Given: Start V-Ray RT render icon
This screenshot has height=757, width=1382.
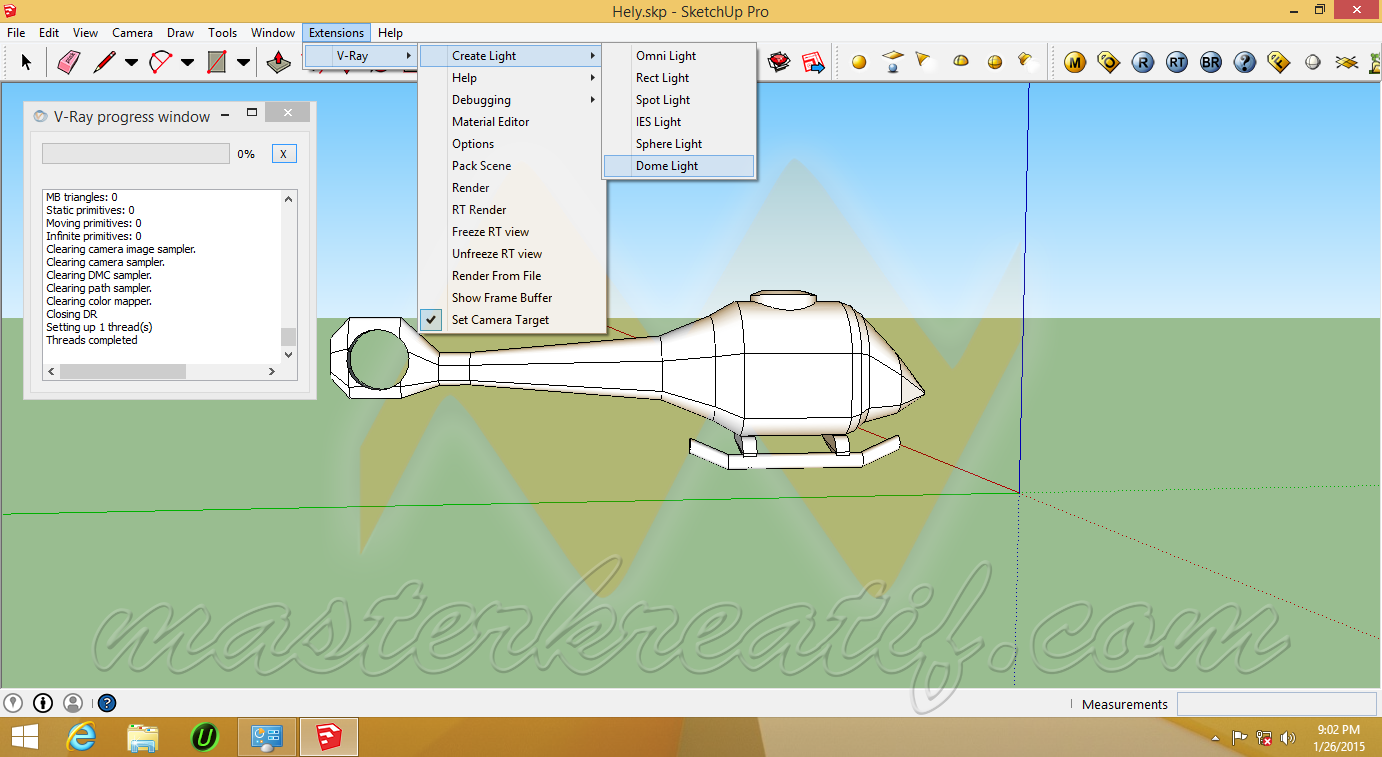Looking at the screenshot, I should [x=1177, y=62].
